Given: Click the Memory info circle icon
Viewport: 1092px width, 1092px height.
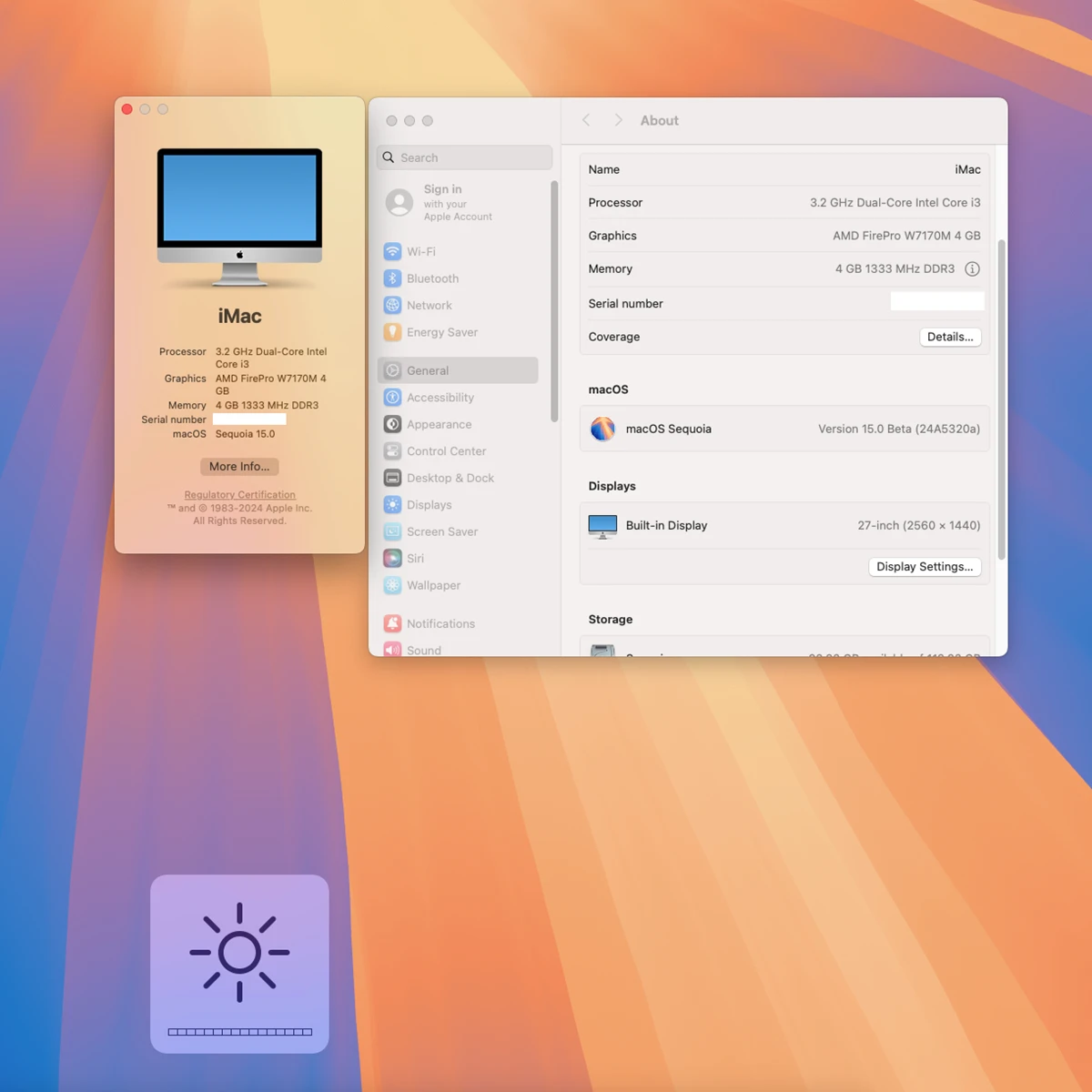Looking at the screenshot, I should tap(972, 268).
